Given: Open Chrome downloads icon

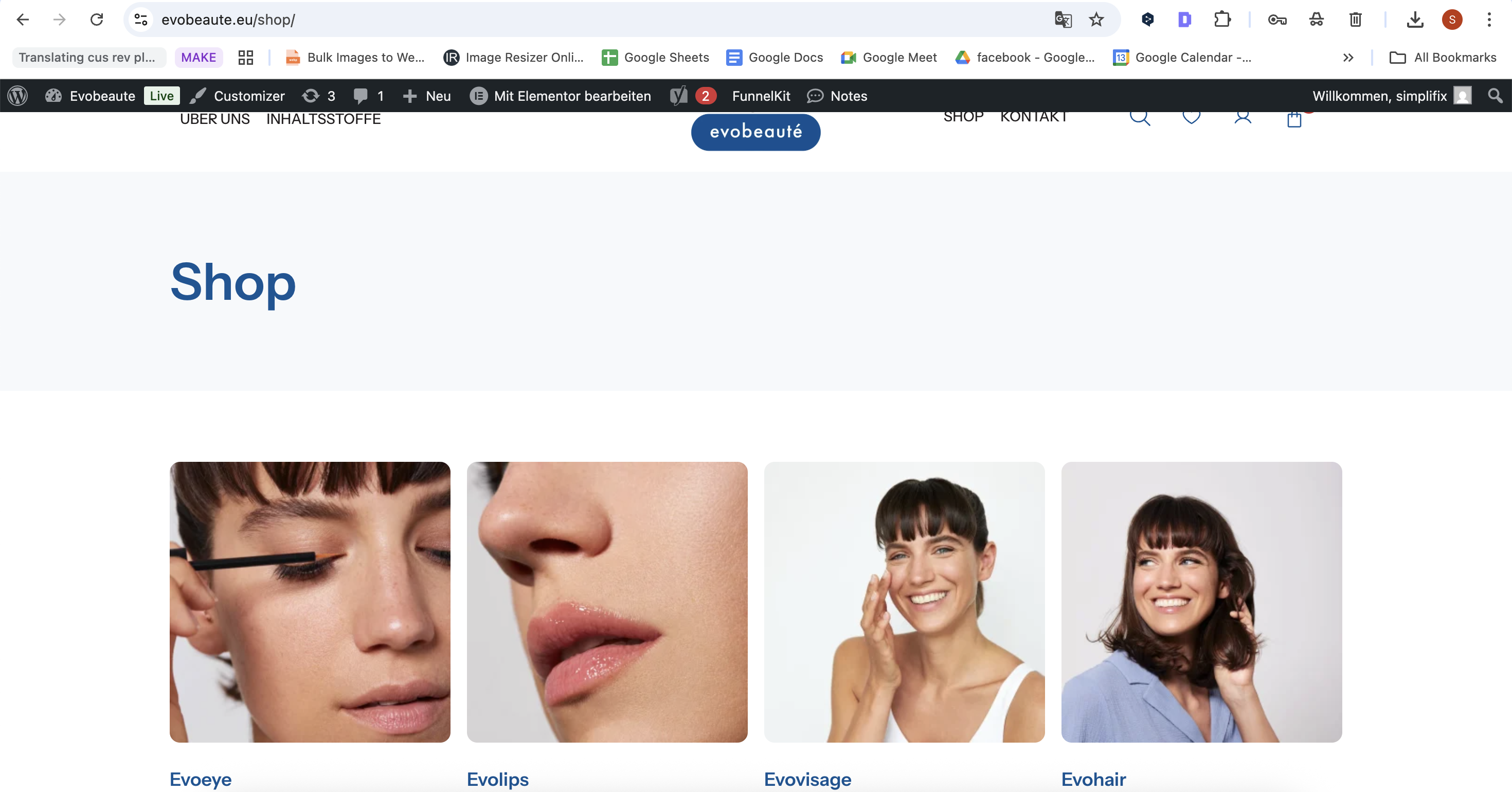Looking at the screenshot, I should [x=1415, y=20].
